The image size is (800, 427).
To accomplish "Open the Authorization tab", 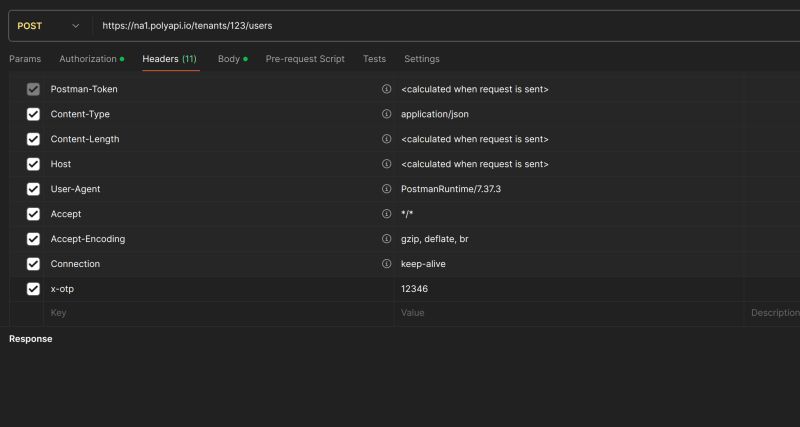I will tap(91, 59).
